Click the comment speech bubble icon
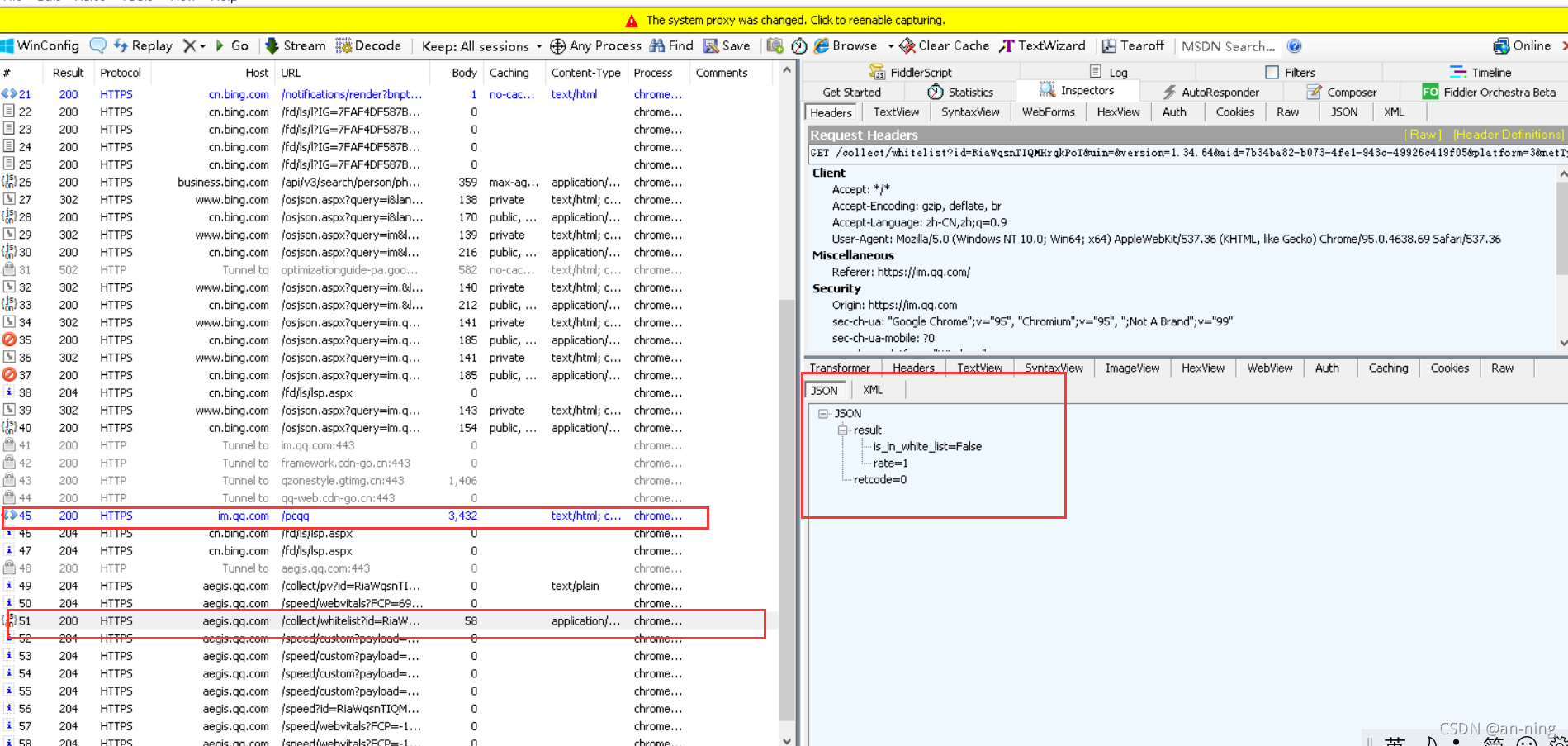Viewport: 1568px width, 746px height. point(97,46)
